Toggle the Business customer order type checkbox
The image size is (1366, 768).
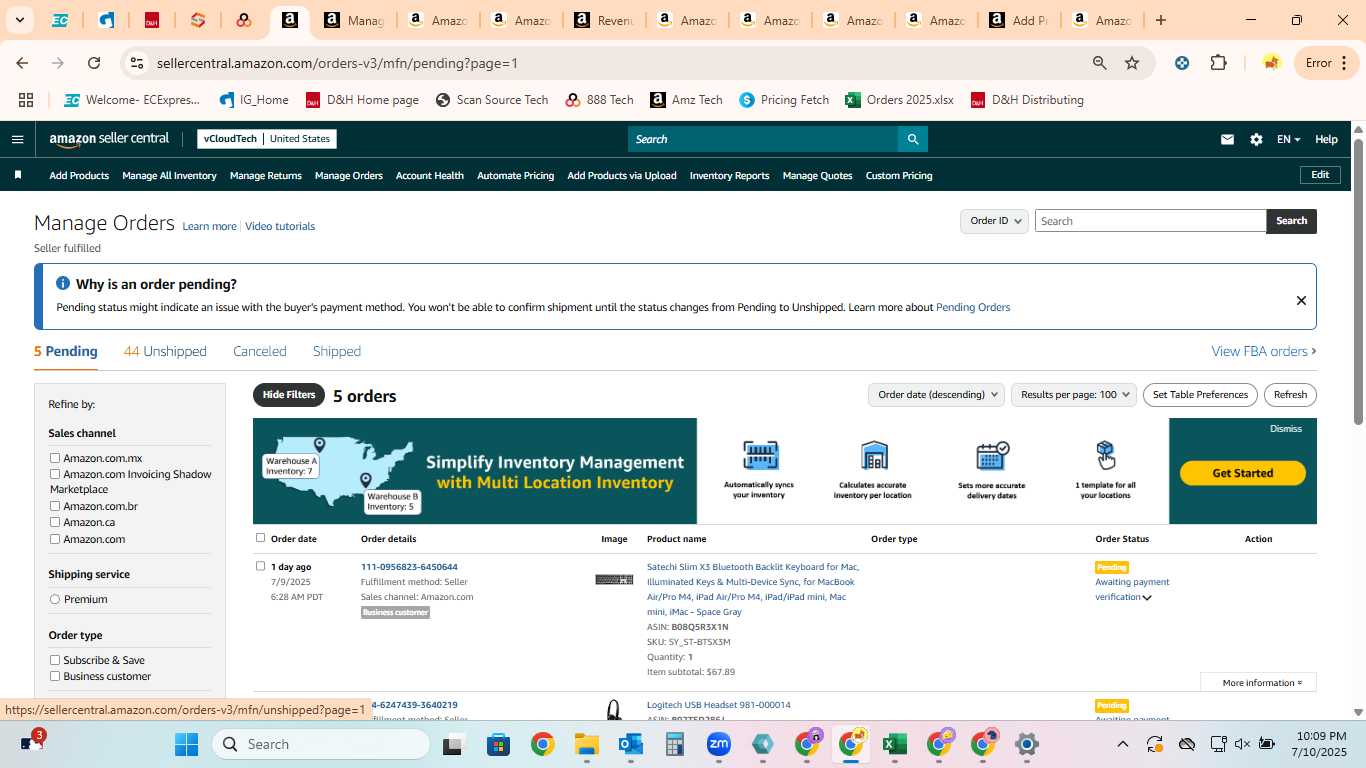tap(55, 676)
